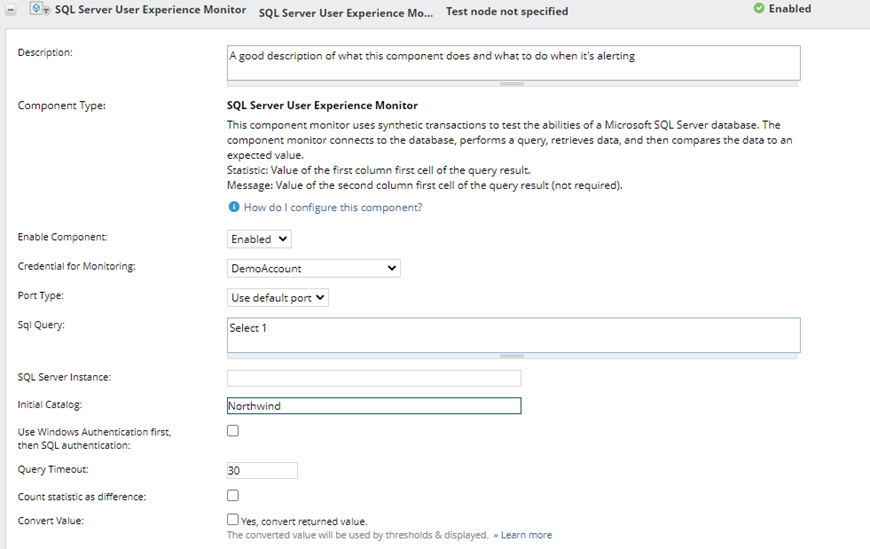The image size is (870, 549).
Task: Toggle Windows Authentication first checkbox
Action: [x=233, y=431]
